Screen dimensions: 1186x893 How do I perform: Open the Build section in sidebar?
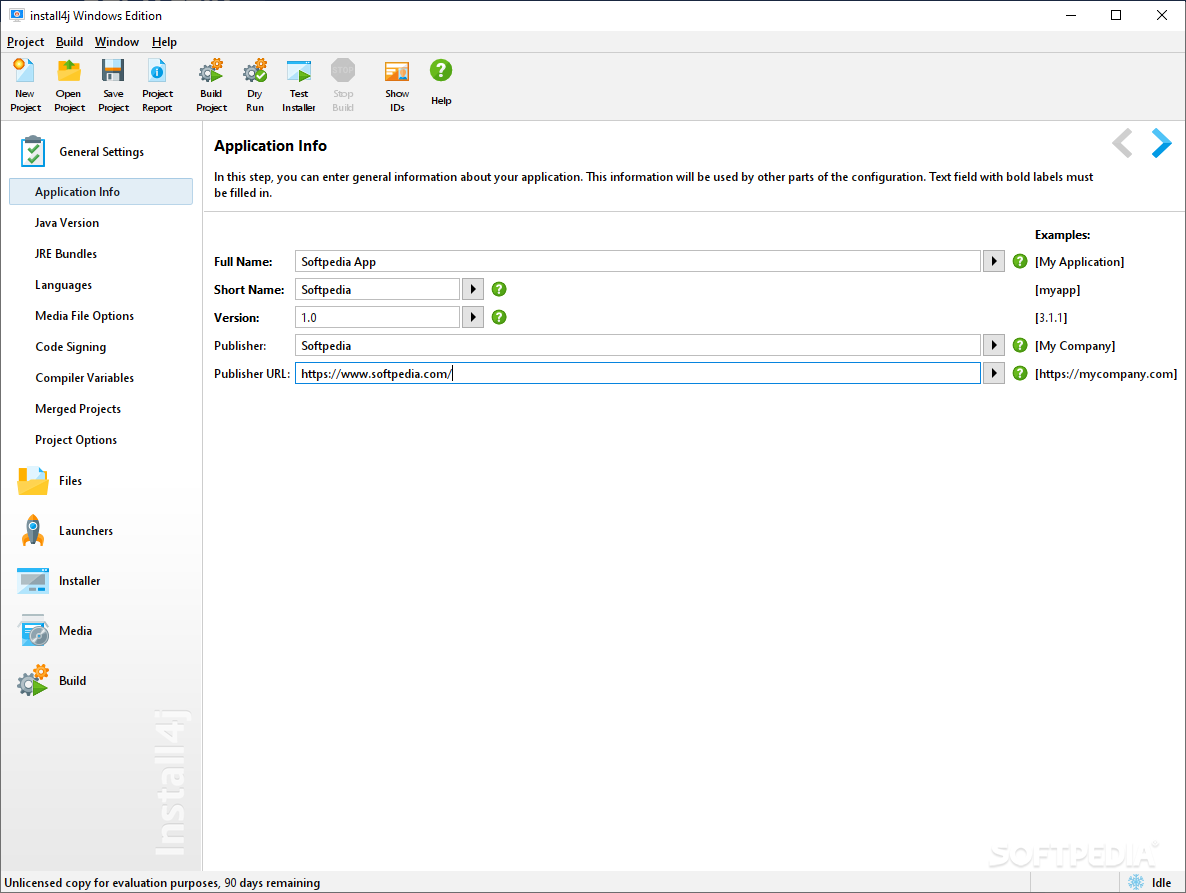[x=73, y=681]
